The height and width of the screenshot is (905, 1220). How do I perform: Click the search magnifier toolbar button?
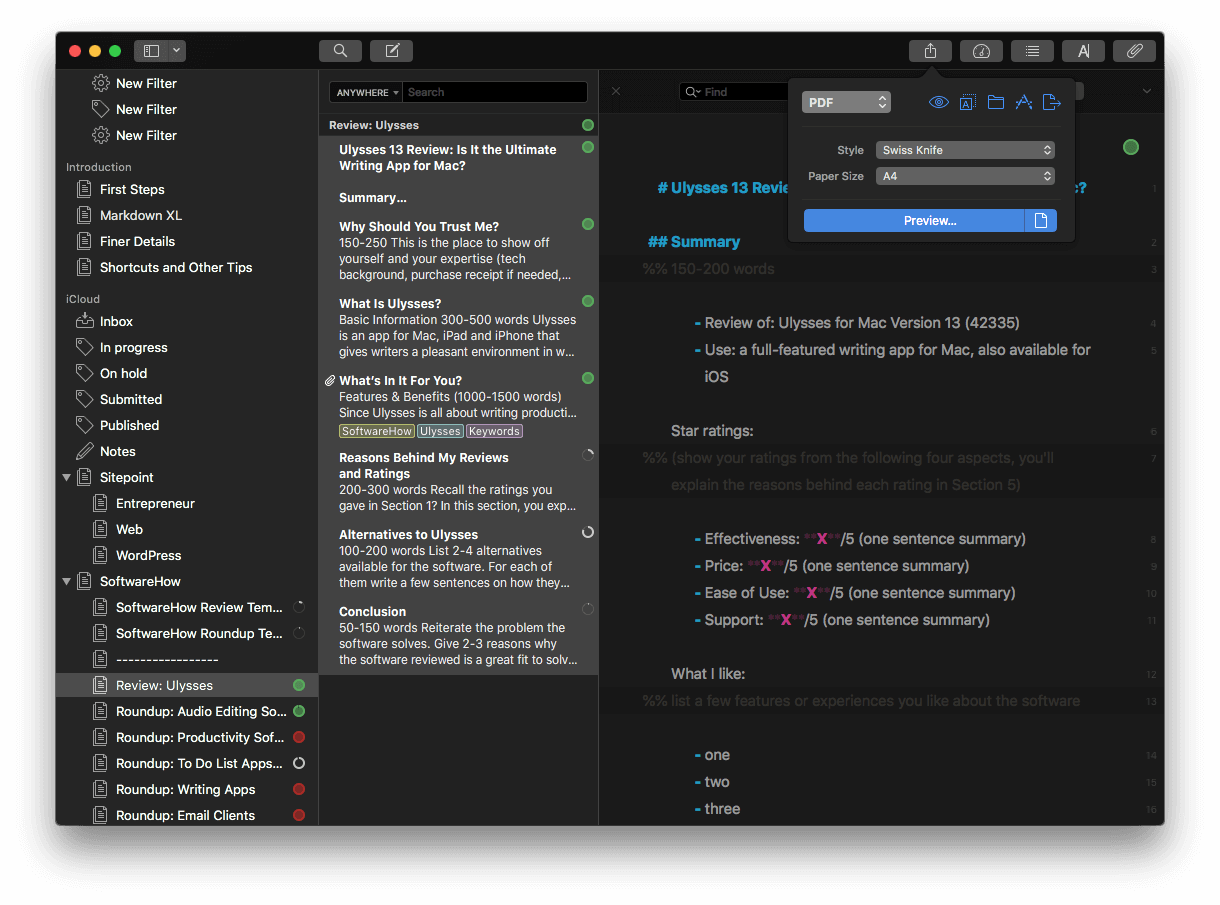(x=340, y=51)
